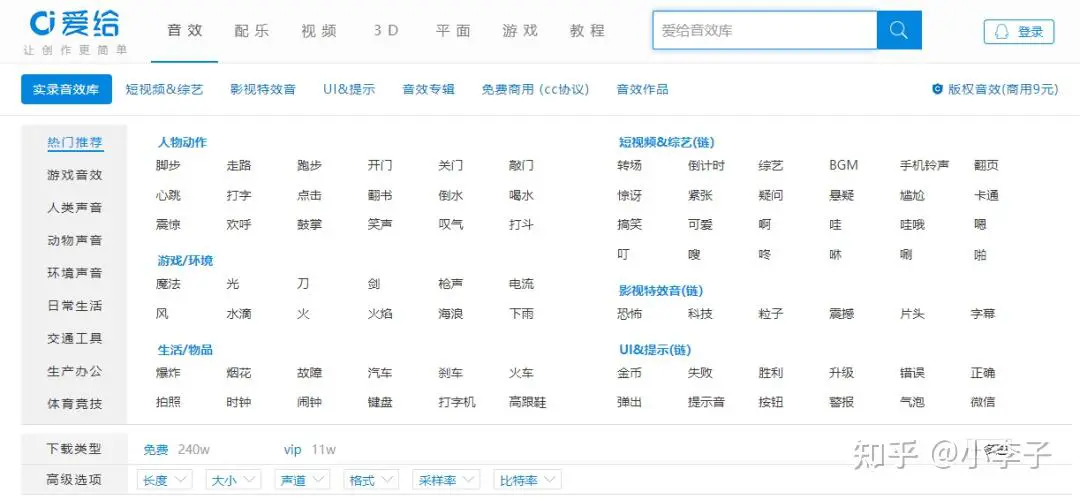Click in the 爱给音效库 search field
Viewport: 1080px width, 500px height.
pyautogui.click(x=765, y=30)
